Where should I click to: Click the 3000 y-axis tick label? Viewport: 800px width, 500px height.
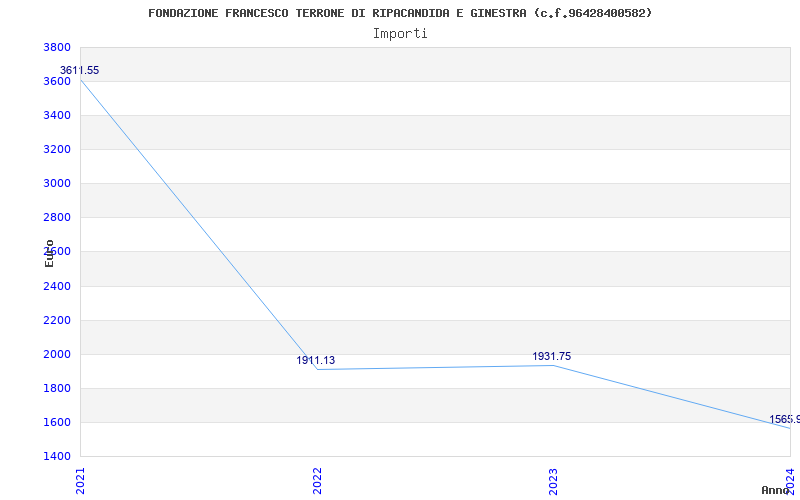click(x=57, y=184)
